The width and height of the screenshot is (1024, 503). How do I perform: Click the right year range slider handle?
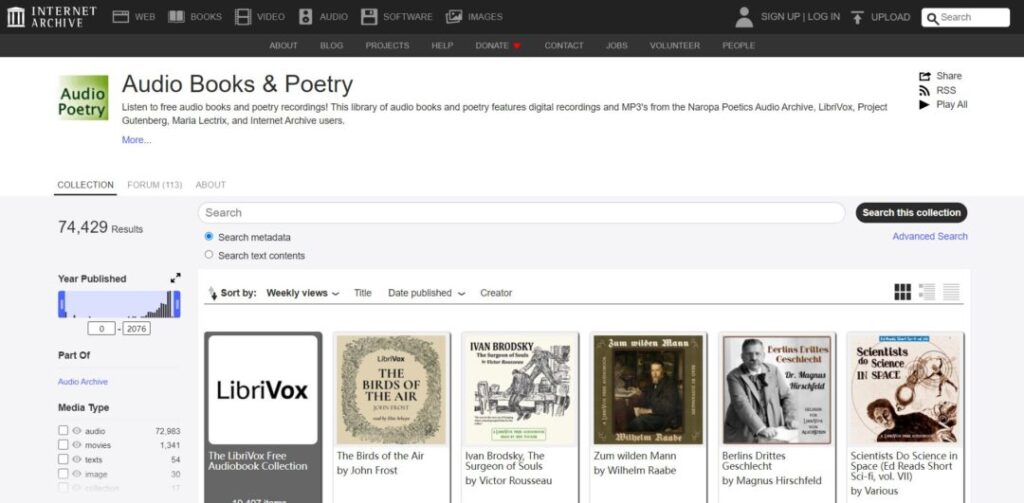click(176, 304)
